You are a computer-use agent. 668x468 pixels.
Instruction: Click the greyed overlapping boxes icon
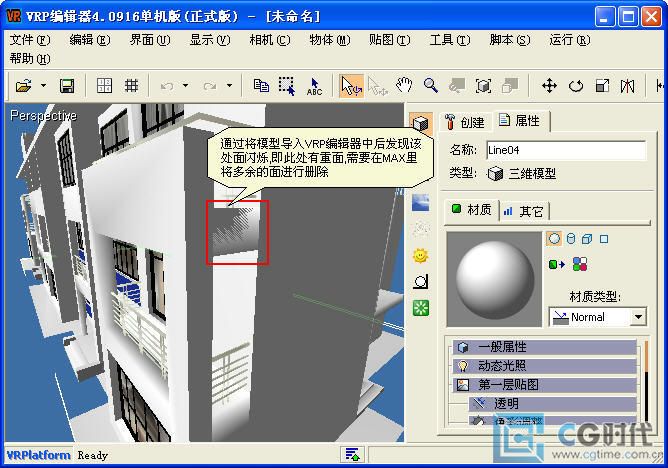pyautogui.click(x=510, y=86)
